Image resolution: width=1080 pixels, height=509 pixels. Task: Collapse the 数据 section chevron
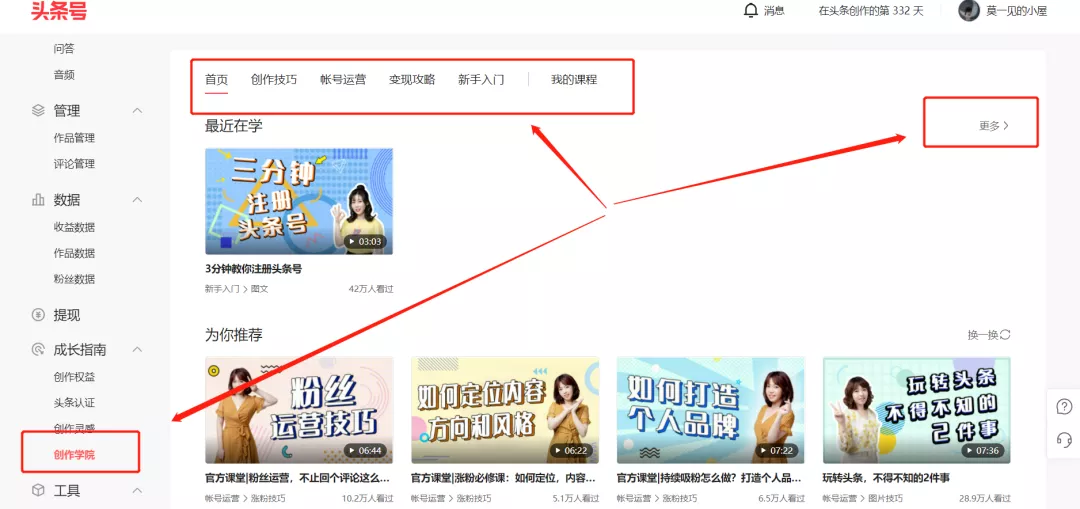coord(138,200)
